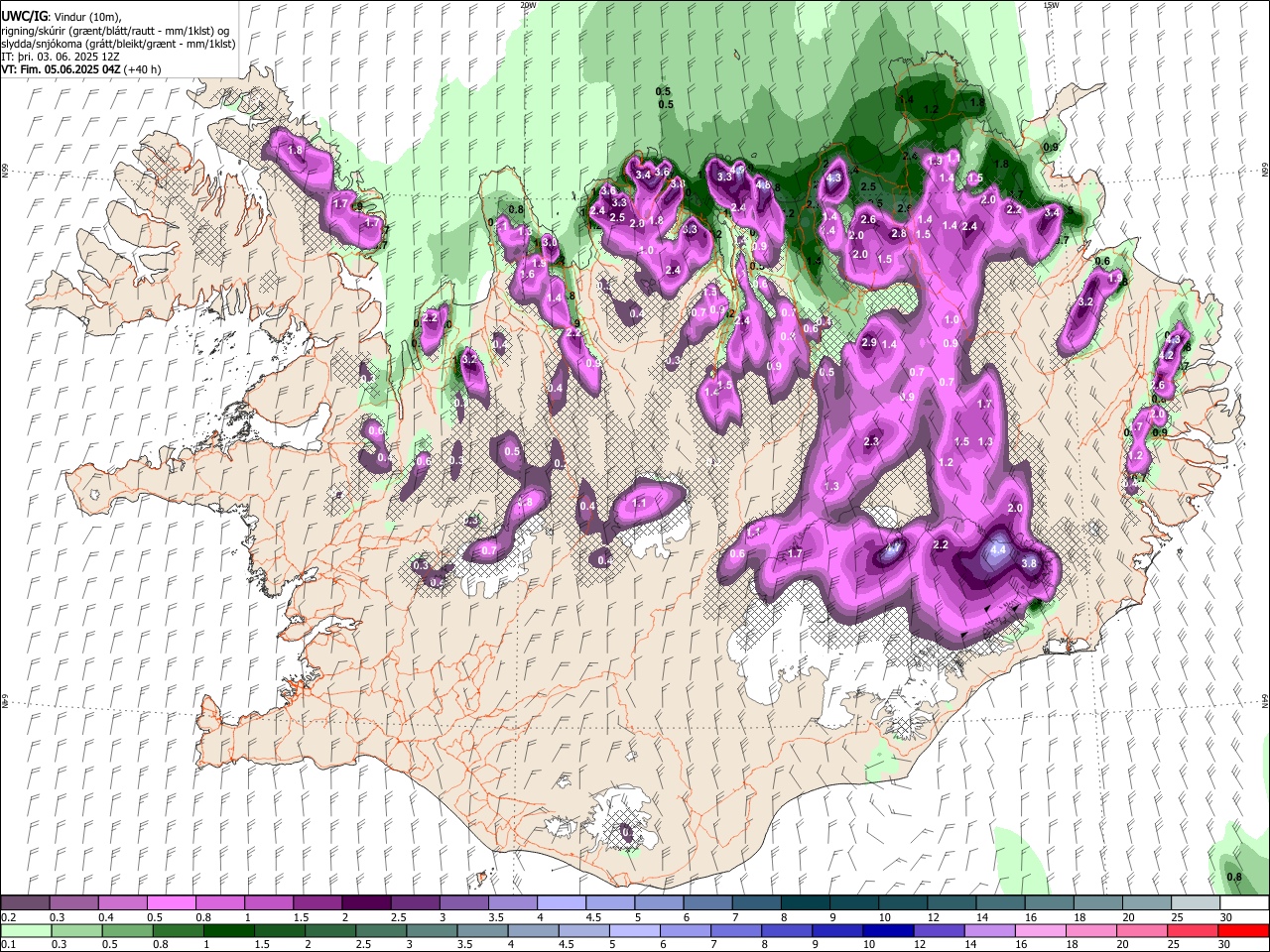Click the 0.1 label starting the lower scale
1270x952 pixels.
coord(8,944)
